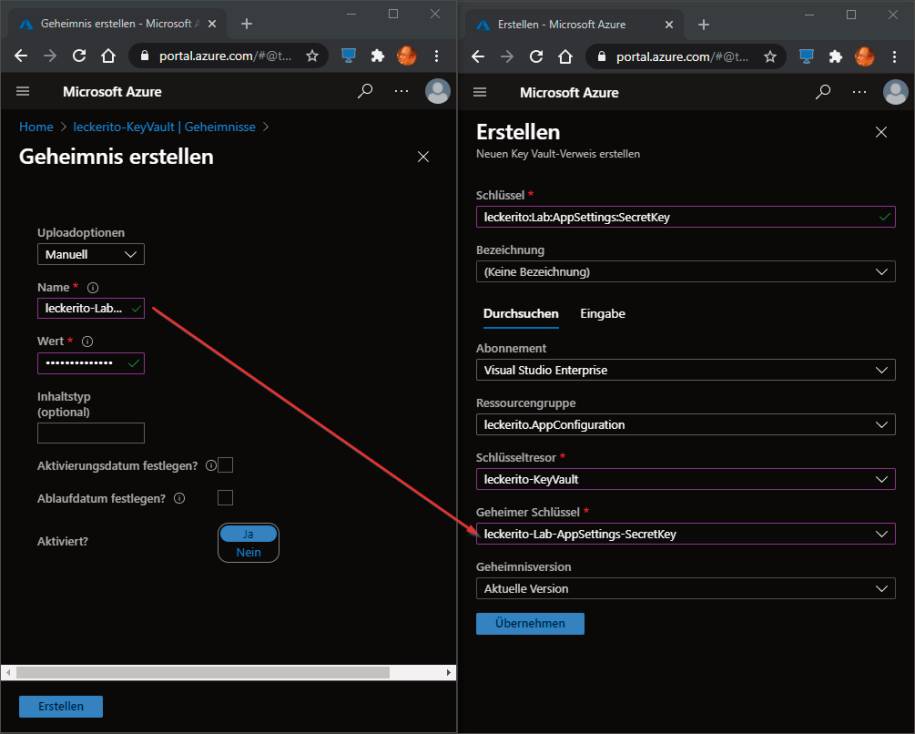
Task: Open Geheimer Schlüssel dropdown
Action: [686, 534]
